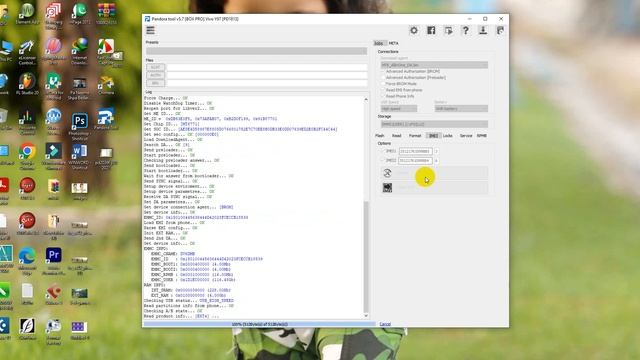Image resolution: width=640 pixels, height=360 pixels.
Task: Click the small digit box after IMEI2
Action: (x=436, y=160)
